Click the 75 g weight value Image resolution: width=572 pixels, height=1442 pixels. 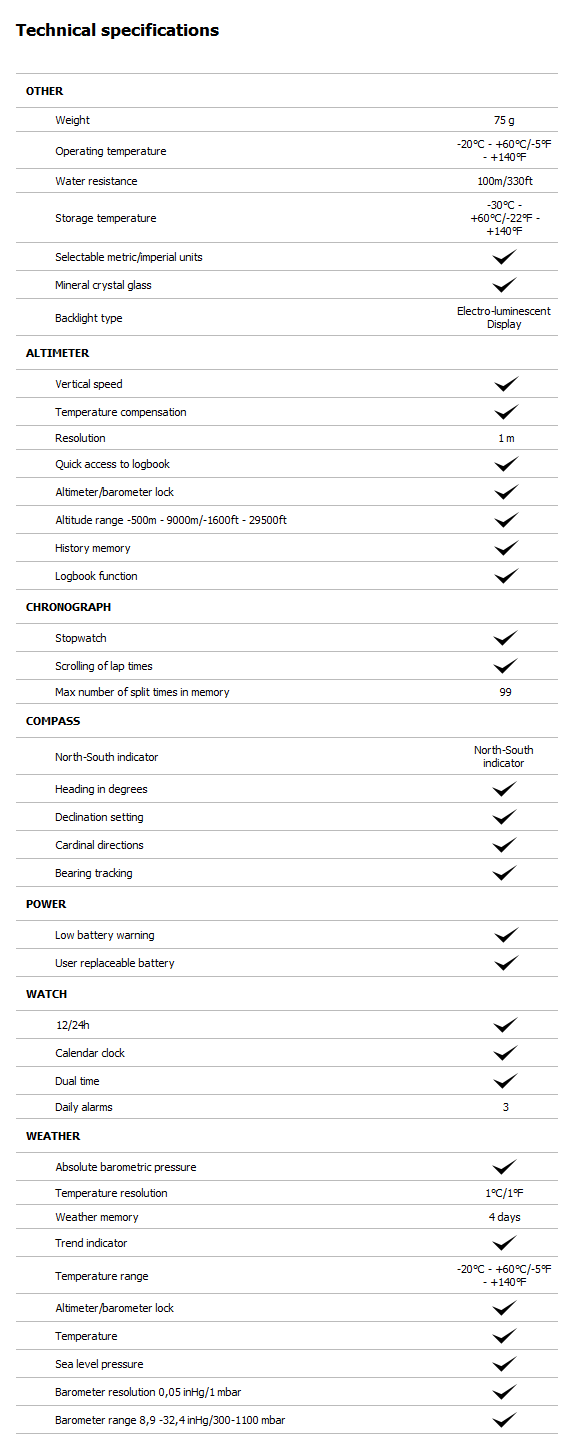[x=504, y=120]
